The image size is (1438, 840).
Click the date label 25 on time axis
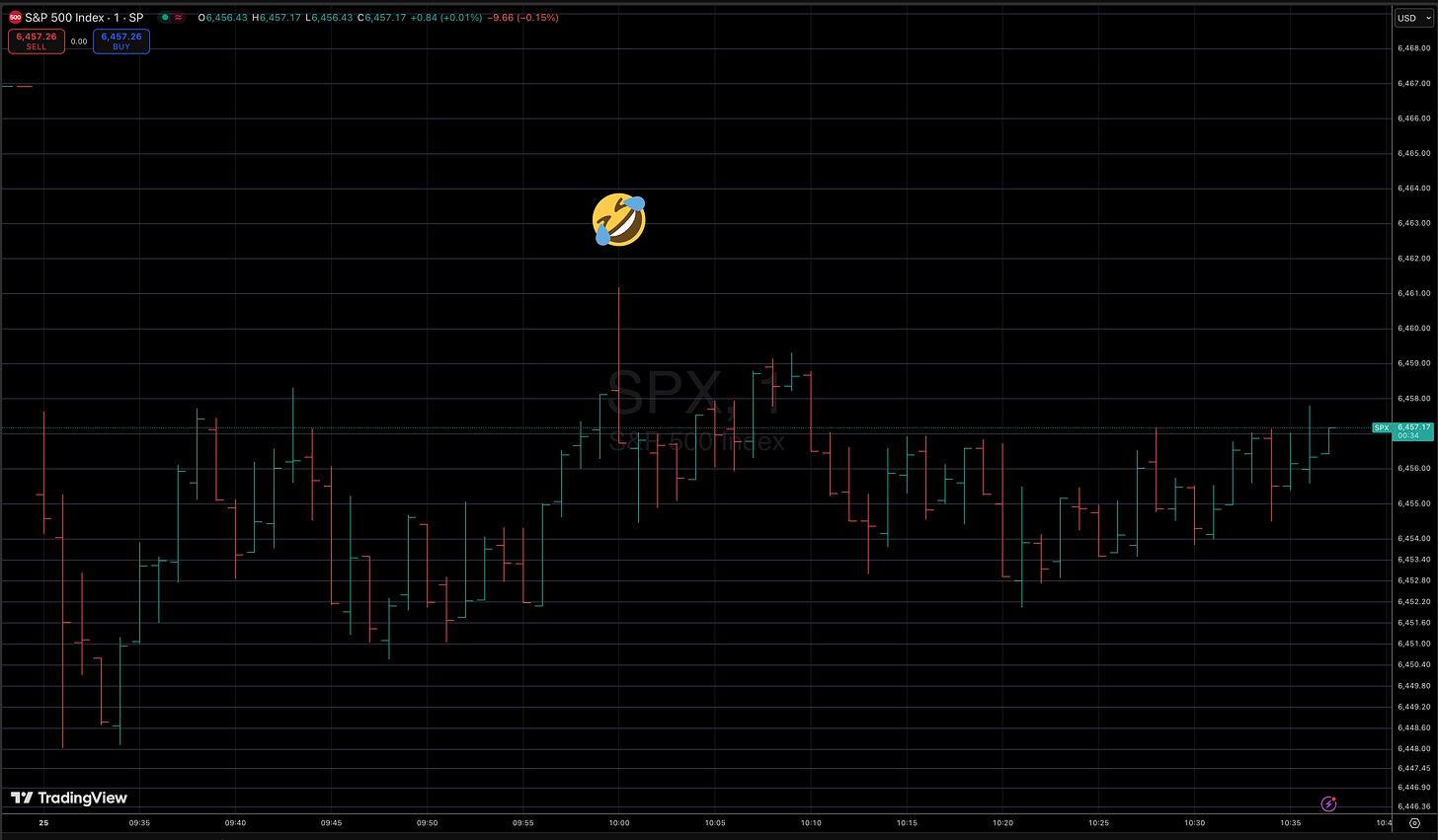[43, 822]
